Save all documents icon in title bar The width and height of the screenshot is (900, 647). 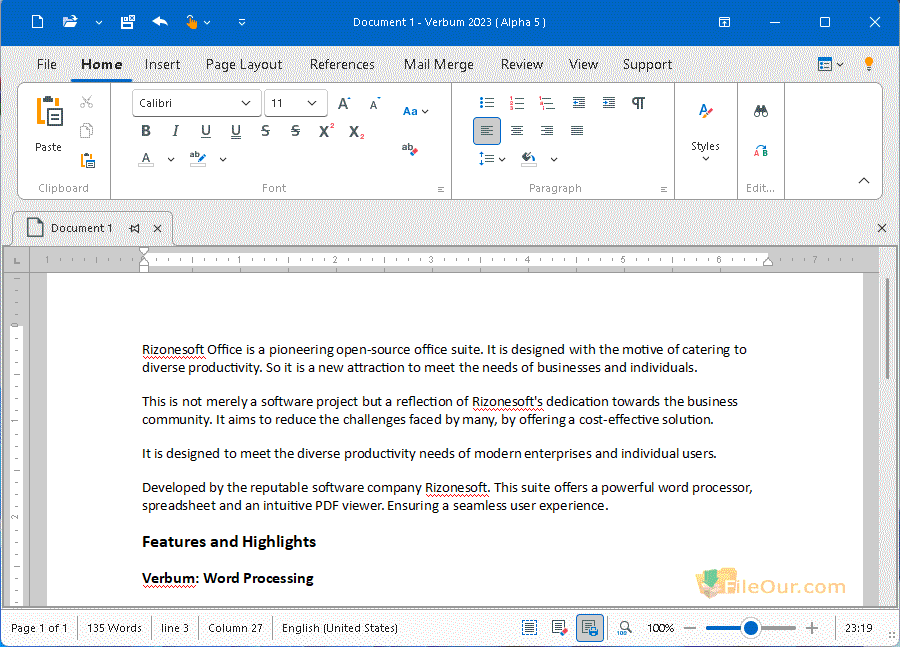point(127,22)
